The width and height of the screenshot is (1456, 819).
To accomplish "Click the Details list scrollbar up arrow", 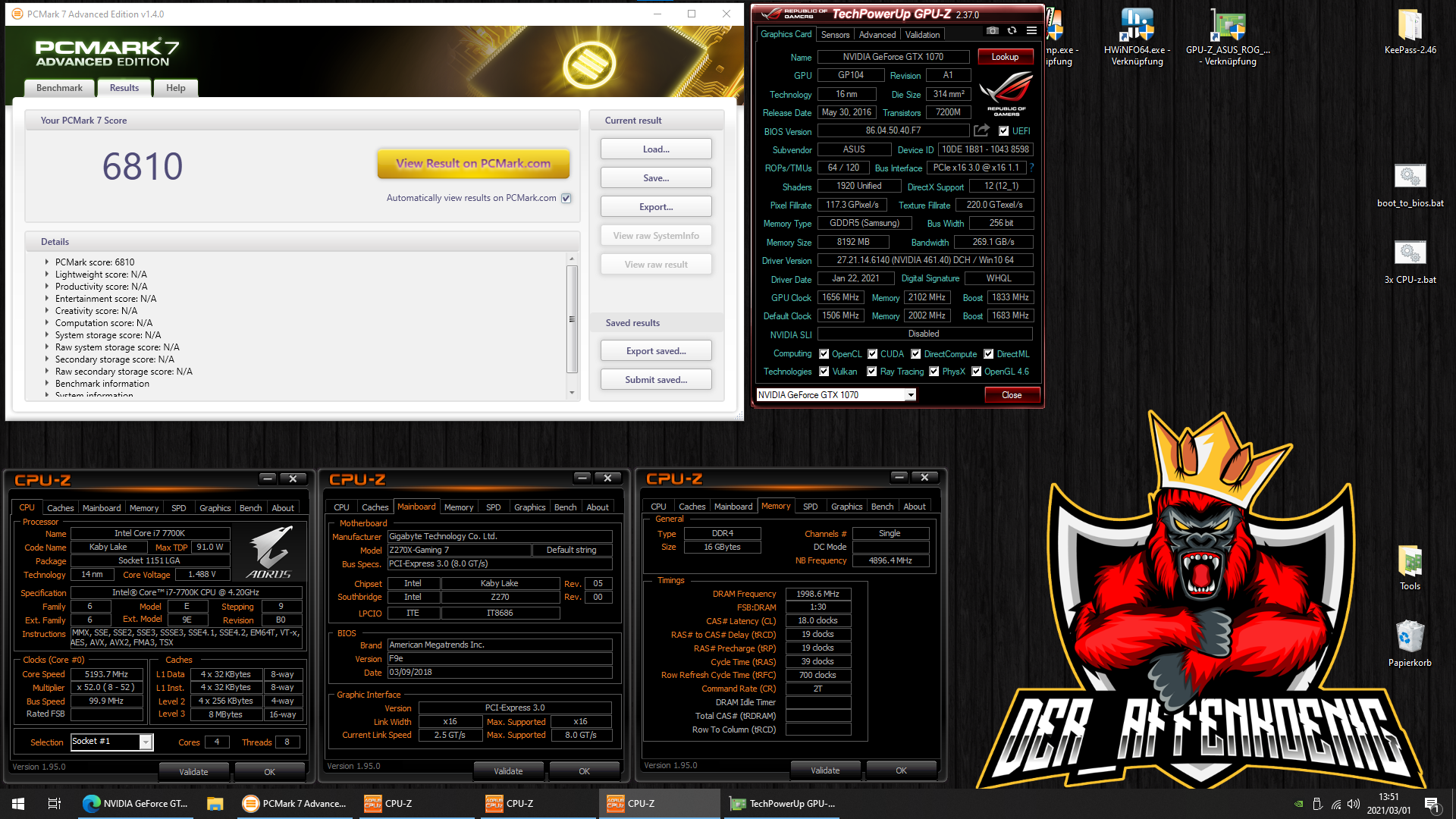I will (572, 259).
